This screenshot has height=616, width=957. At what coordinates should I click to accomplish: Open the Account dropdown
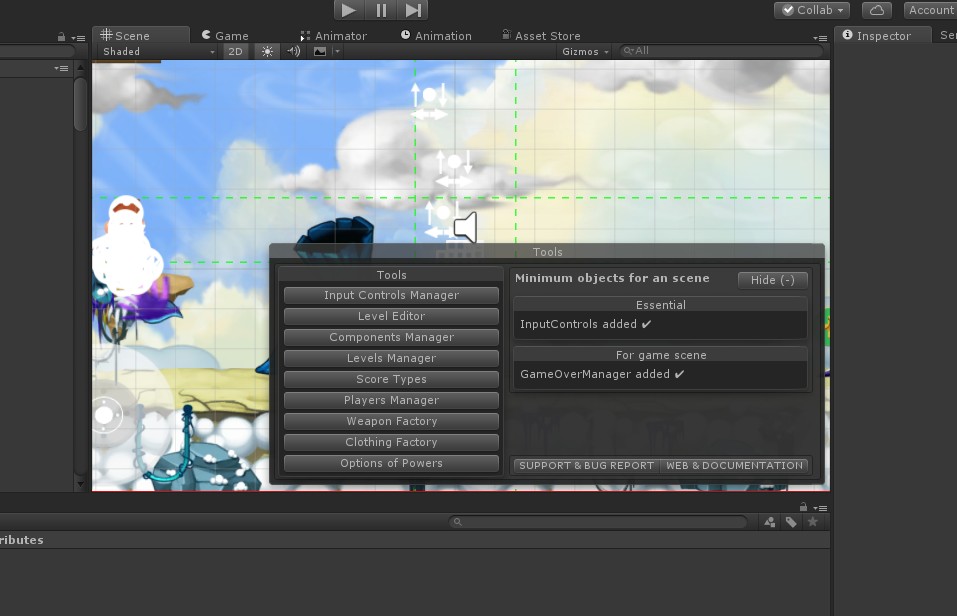[930, 10]
